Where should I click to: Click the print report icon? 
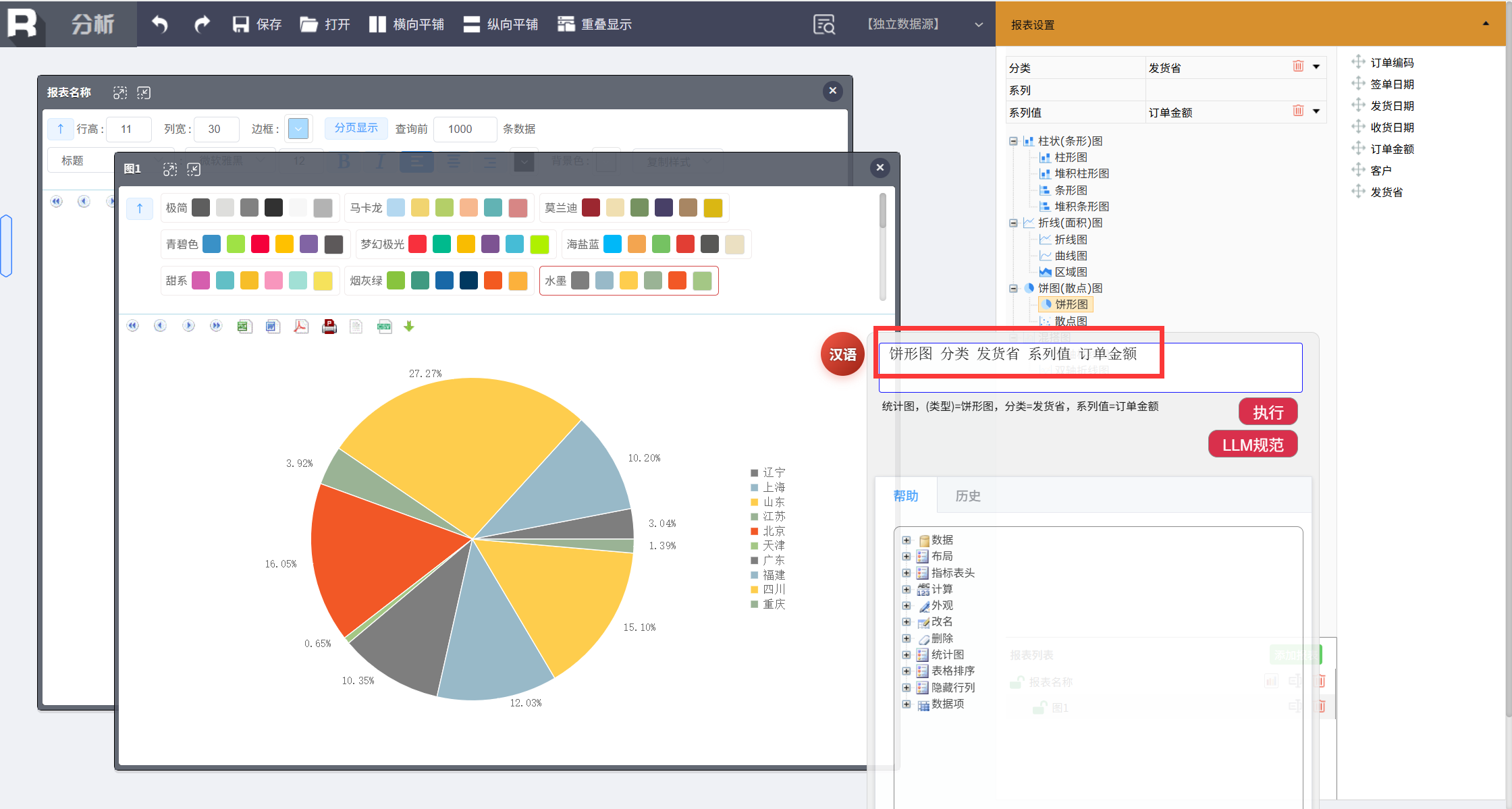329,327
